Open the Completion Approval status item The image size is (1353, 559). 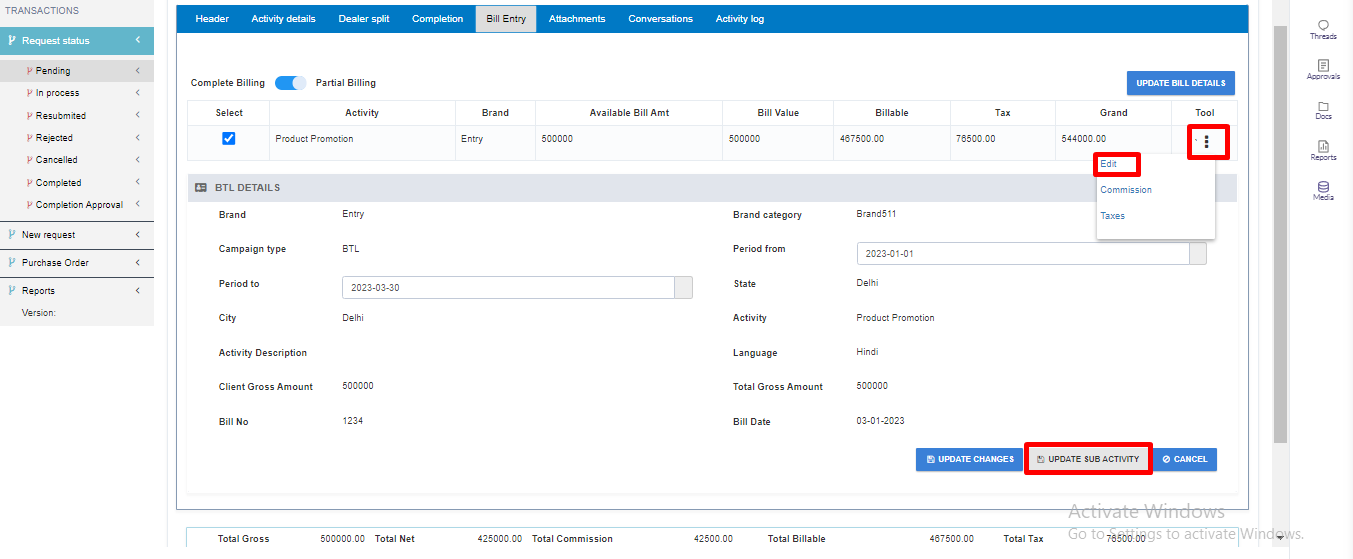(79, 205)
